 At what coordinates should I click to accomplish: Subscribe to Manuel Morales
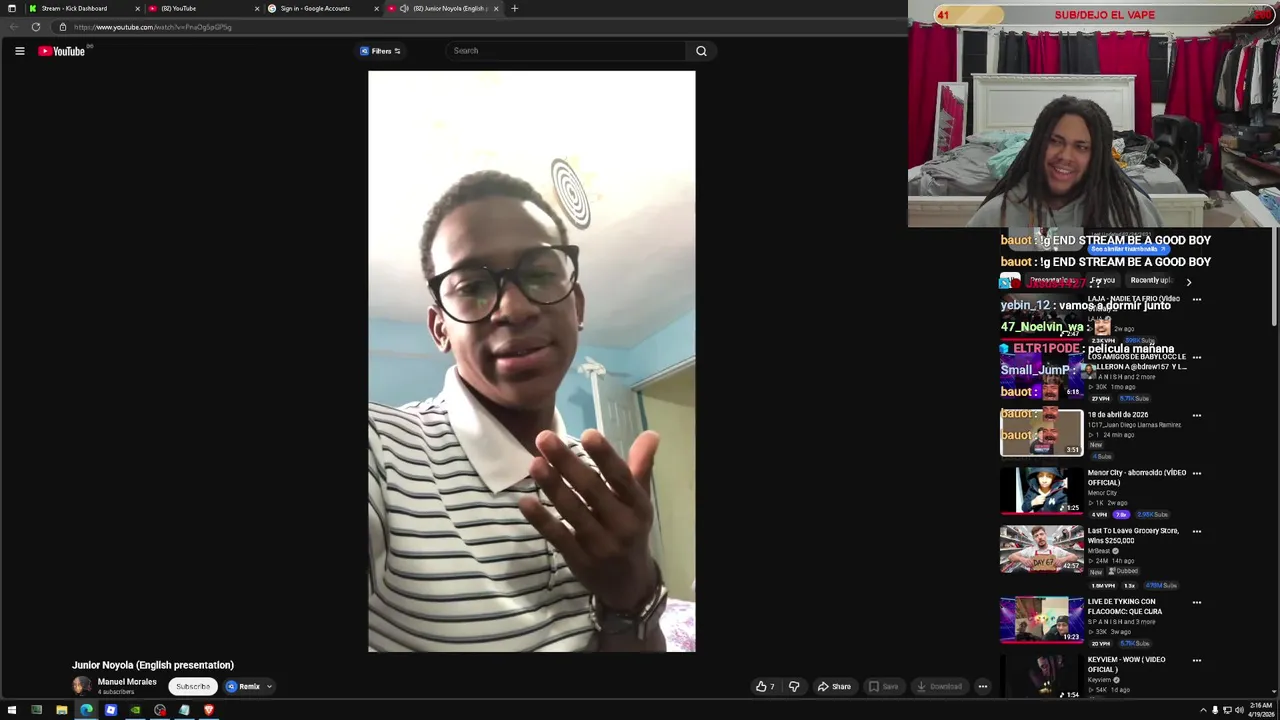point(193,687)
